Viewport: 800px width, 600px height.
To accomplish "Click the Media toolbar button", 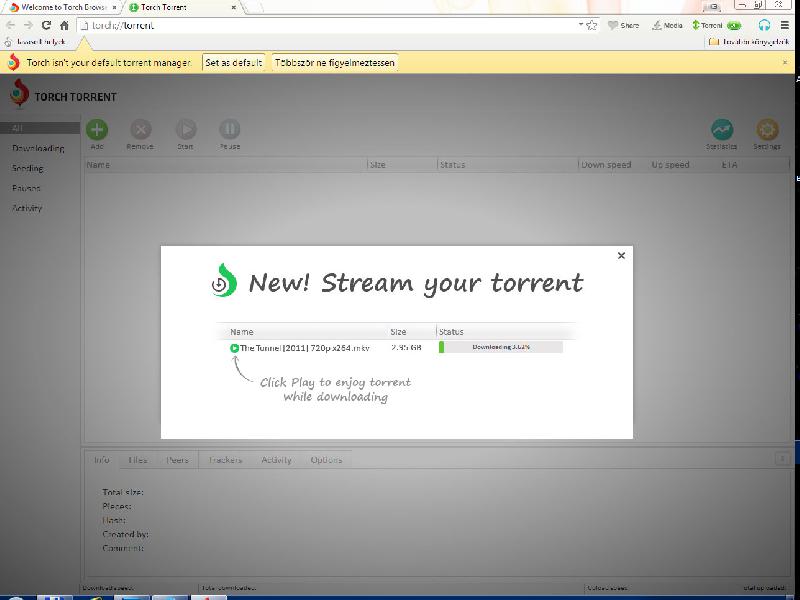I will click(x=667, y=25).
